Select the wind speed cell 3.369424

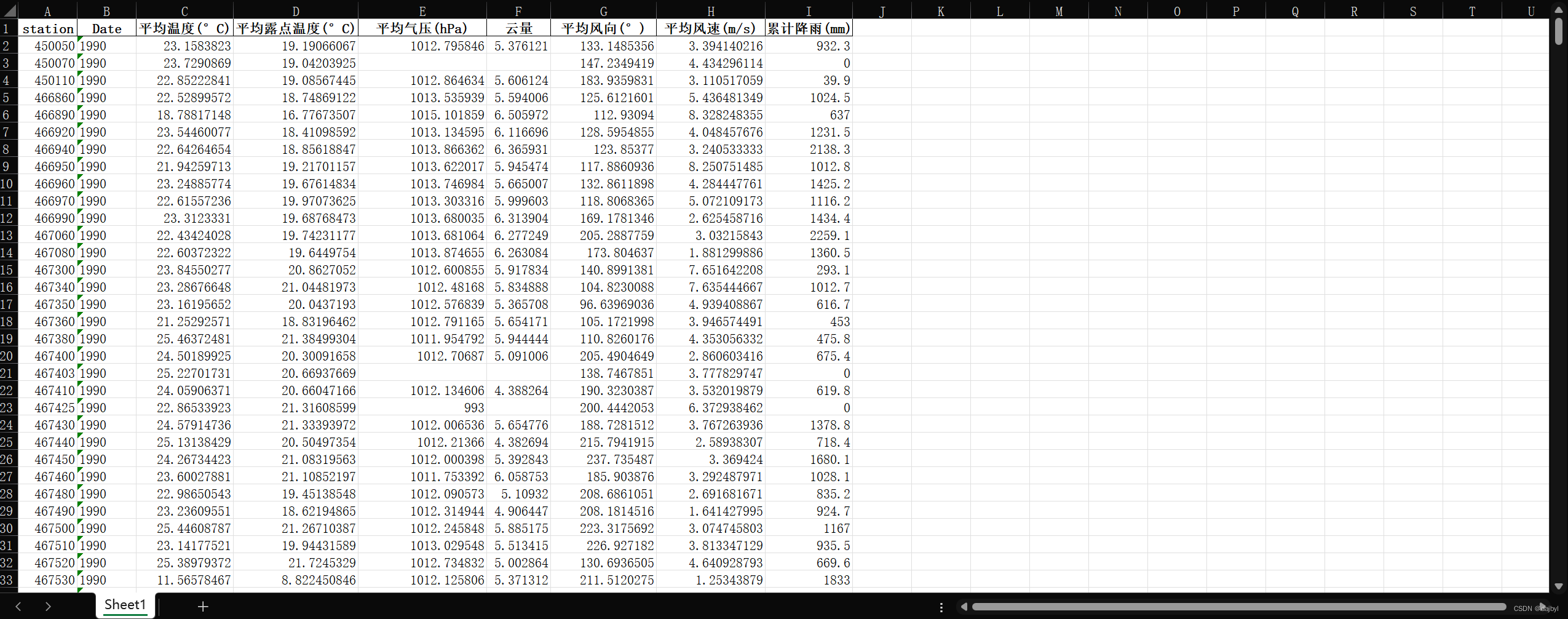pos(711,459)
